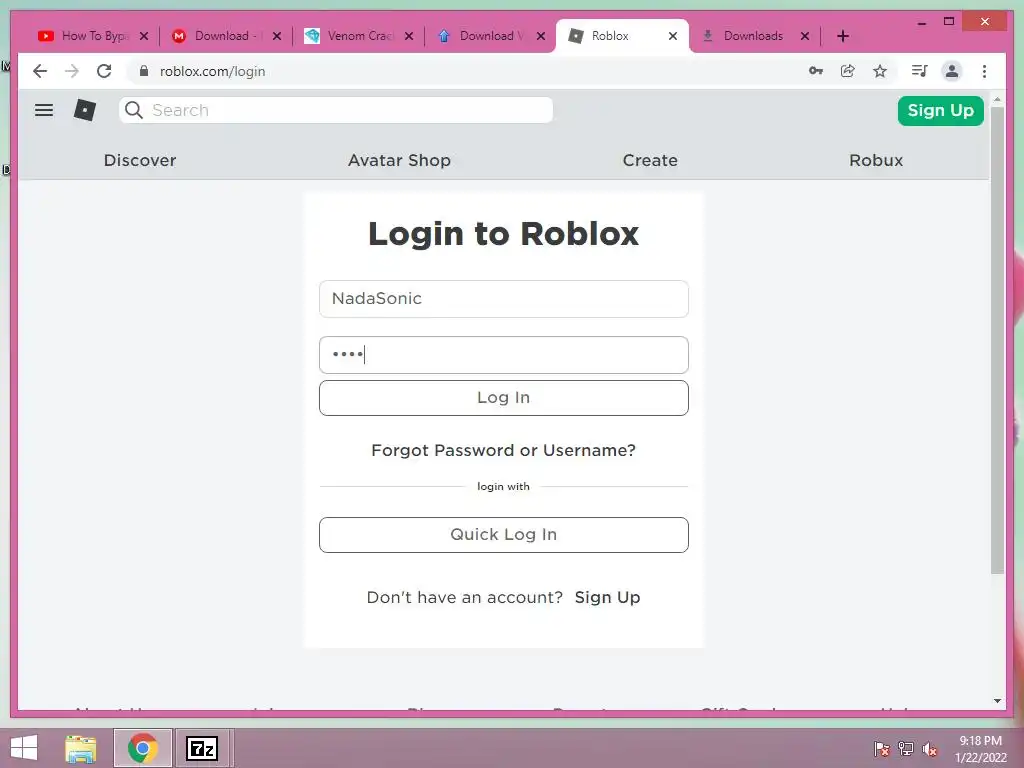This screenshot has width=1024, height=768.
Task: Close the Roblox tab
Action: click(673, 36)
